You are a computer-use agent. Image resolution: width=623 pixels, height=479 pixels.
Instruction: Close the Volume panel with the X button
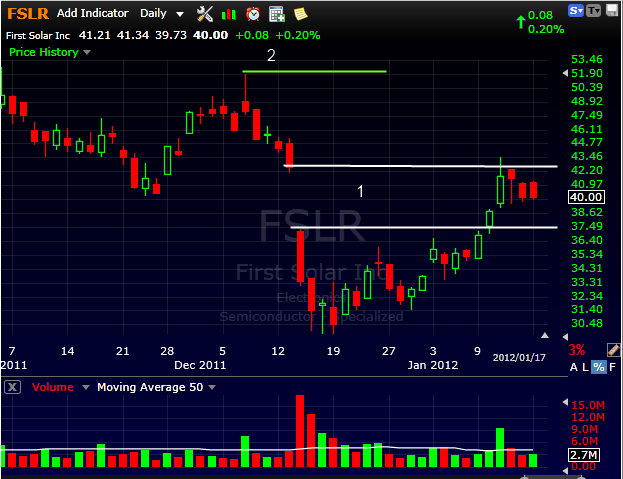click(12, 387)
